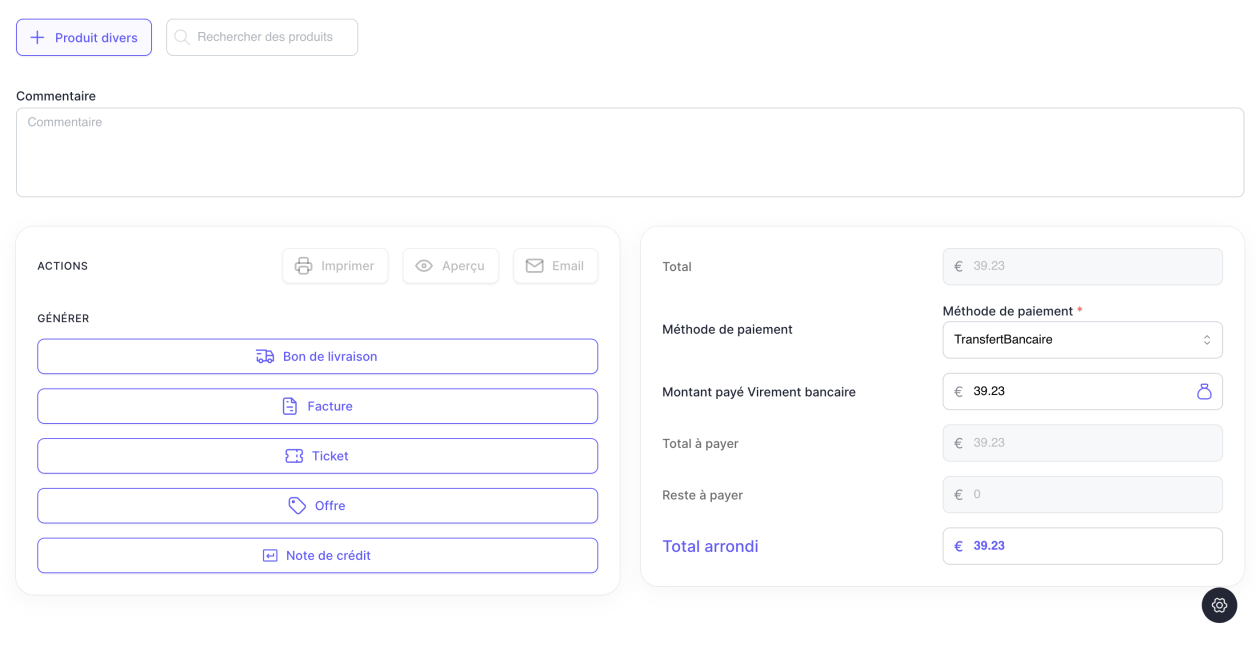Click the eye icon on Aperçu button

coord(427,265)
